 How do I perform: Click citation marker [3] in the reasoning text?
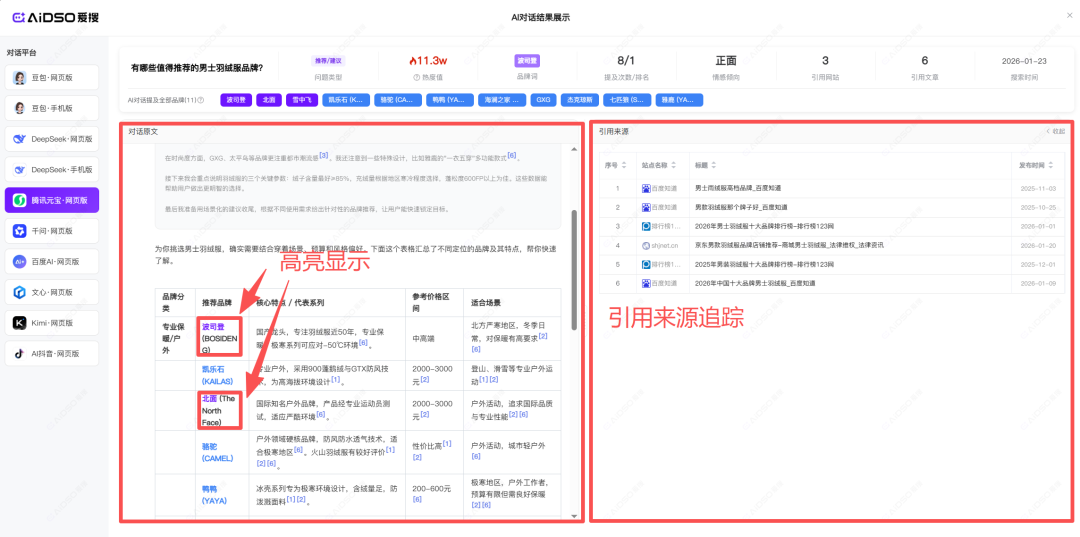tap(324, 155)
